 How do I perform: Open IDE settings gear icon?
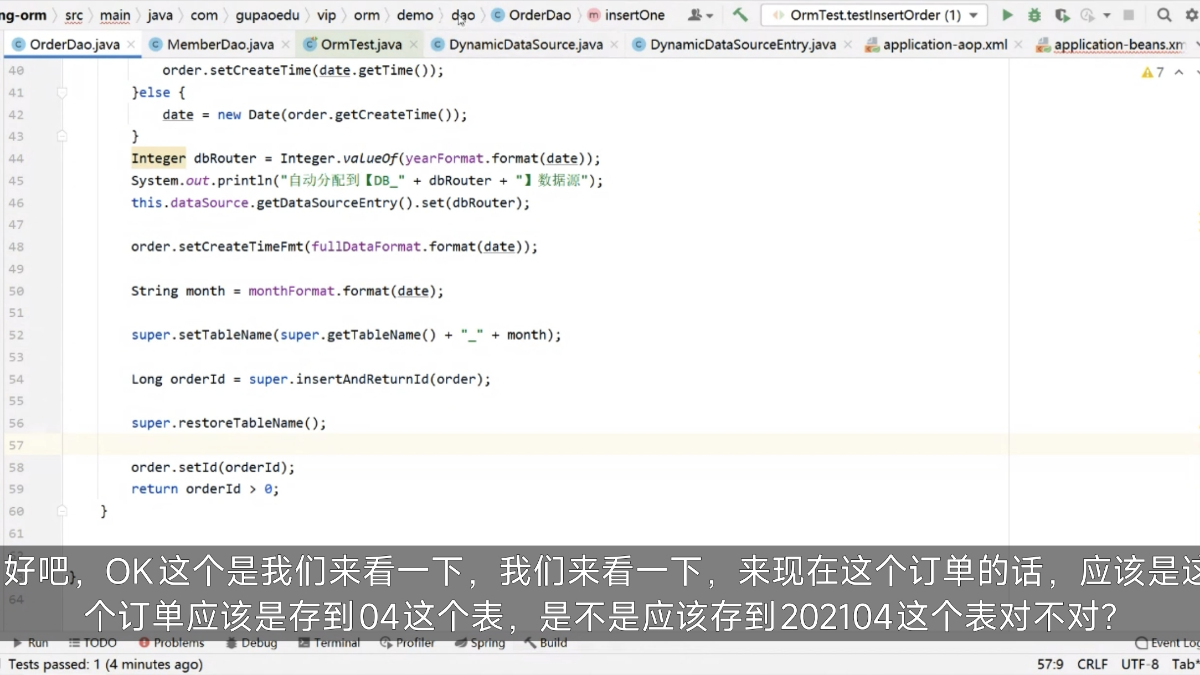click(1191, 15)
